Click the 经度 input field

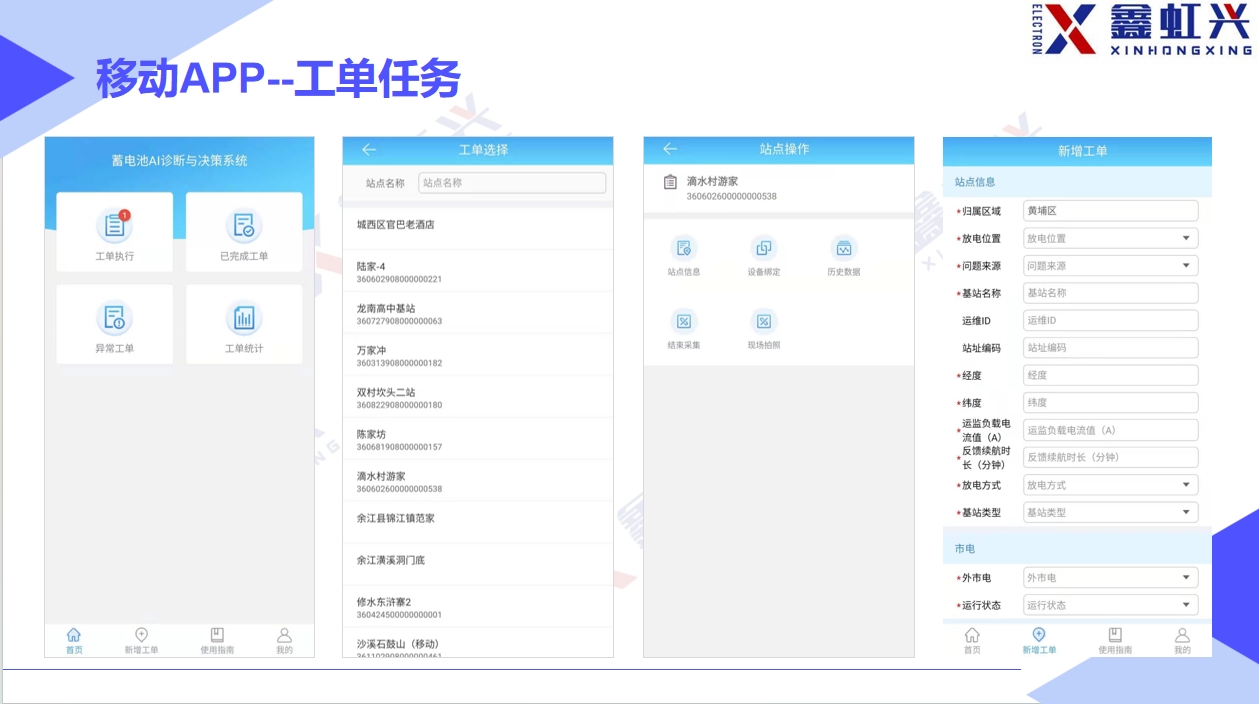pos(1110,375)
